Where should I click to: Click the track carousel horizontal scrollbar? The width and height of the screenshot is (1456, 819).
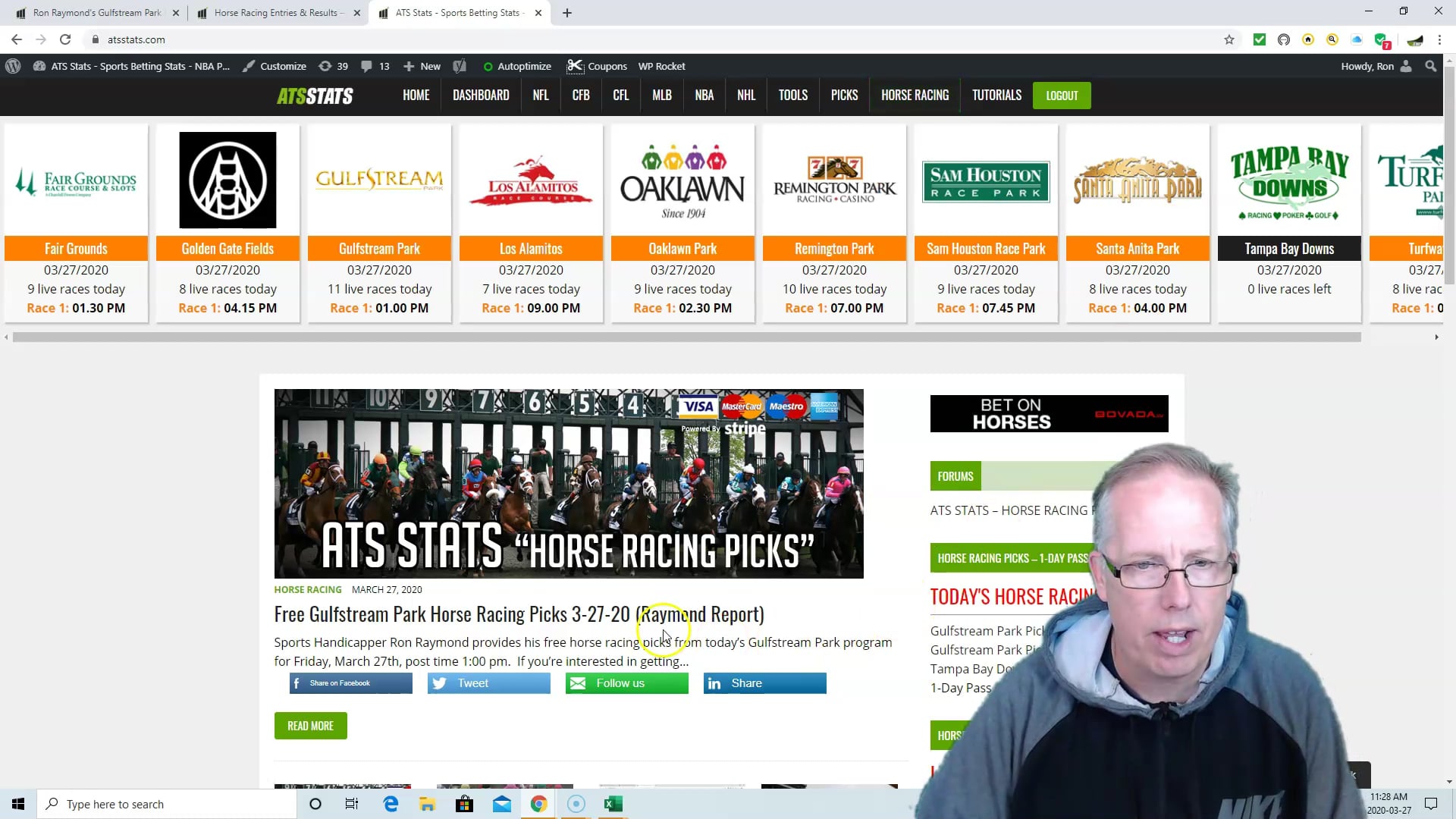[x=686, y=337]
